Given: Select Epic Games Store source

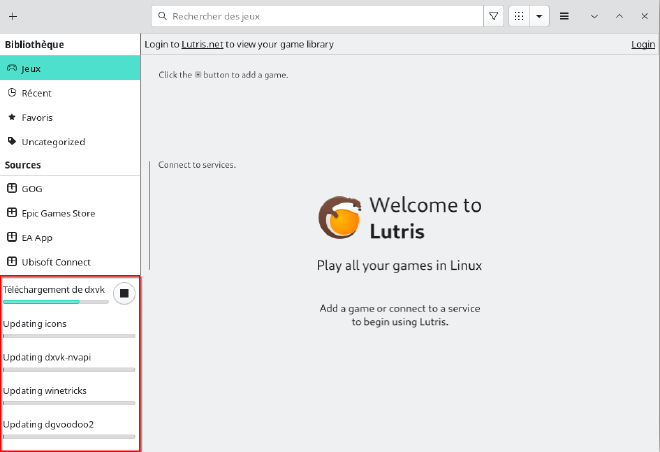Looking at the screenshot, I should point(58,213).
